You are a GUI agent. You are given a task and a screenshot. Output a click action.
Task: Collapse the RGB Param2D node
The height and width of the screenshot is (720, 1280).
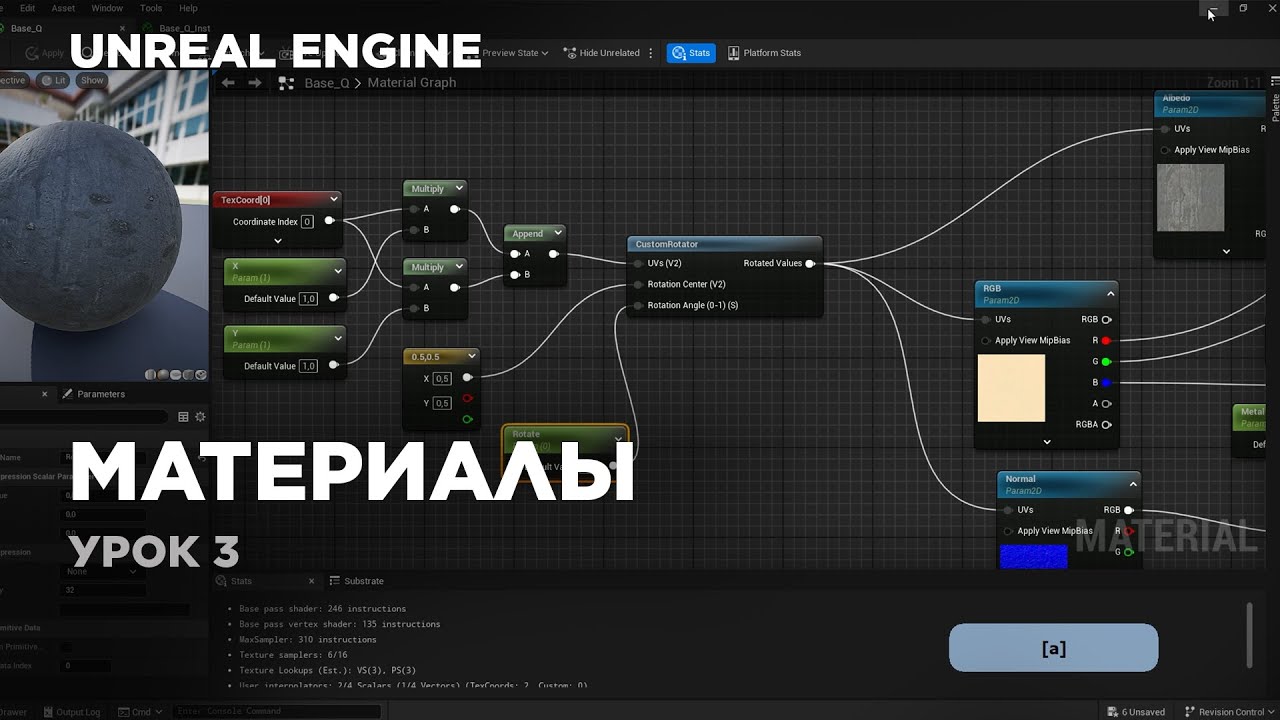coord(1110,294)
